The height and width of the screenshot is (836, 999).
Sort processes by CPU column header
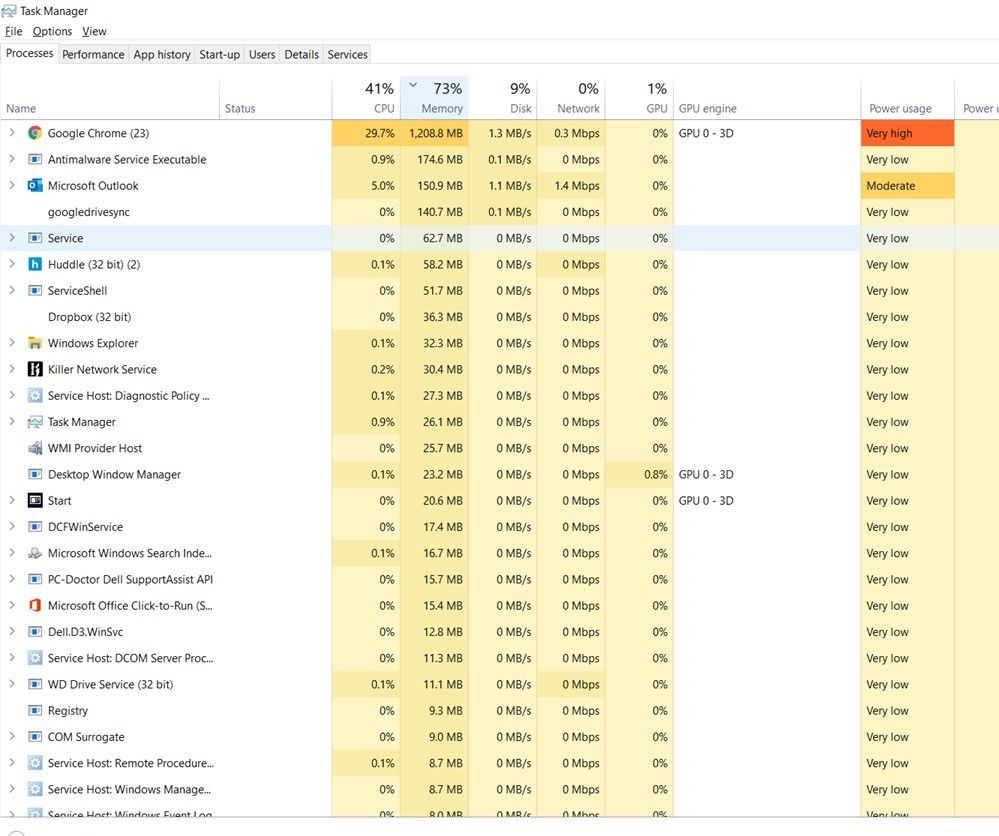(366, 99)
